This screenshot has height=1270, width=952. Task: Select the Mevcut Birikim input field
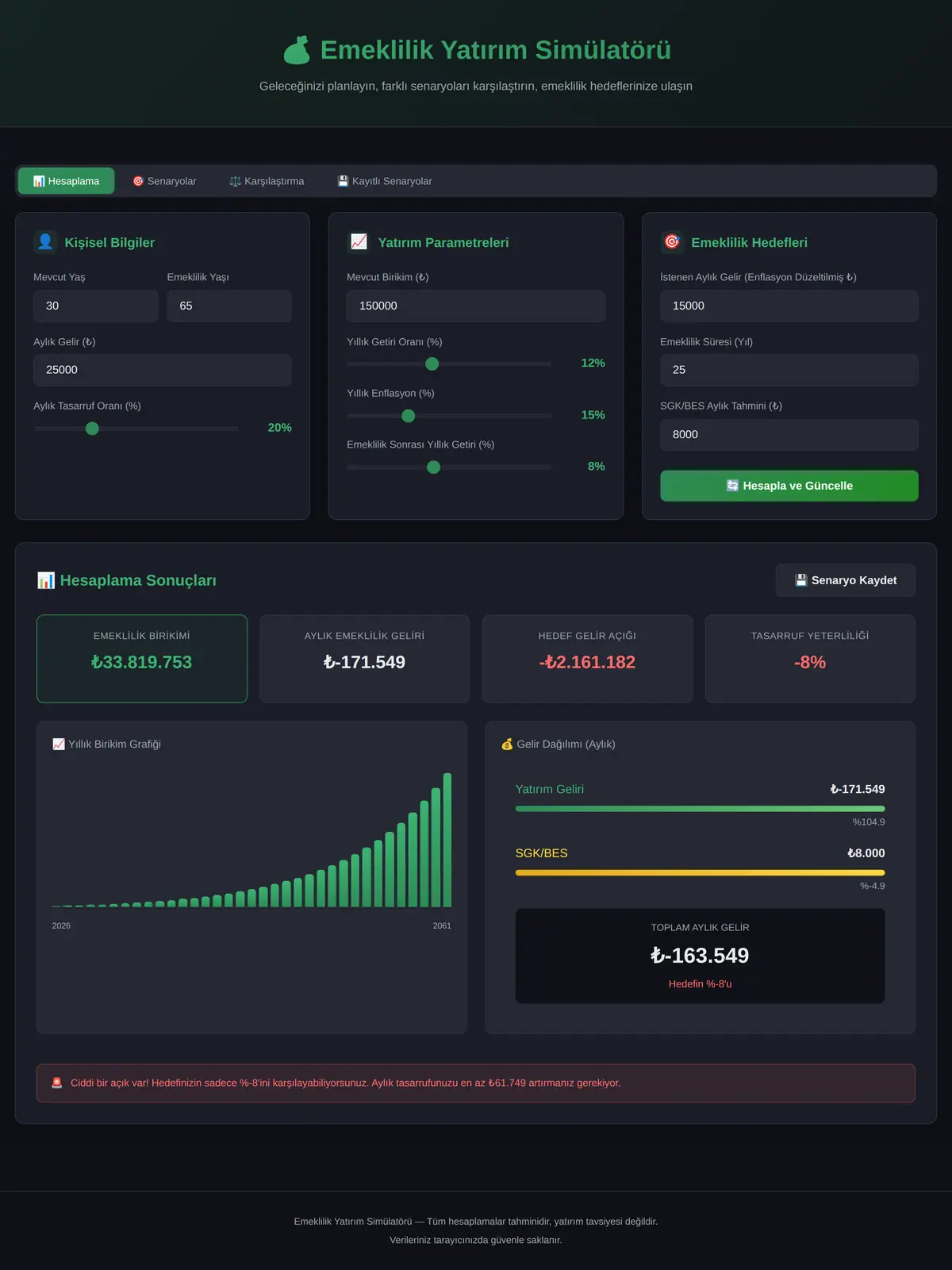click(x=476, y=306)
